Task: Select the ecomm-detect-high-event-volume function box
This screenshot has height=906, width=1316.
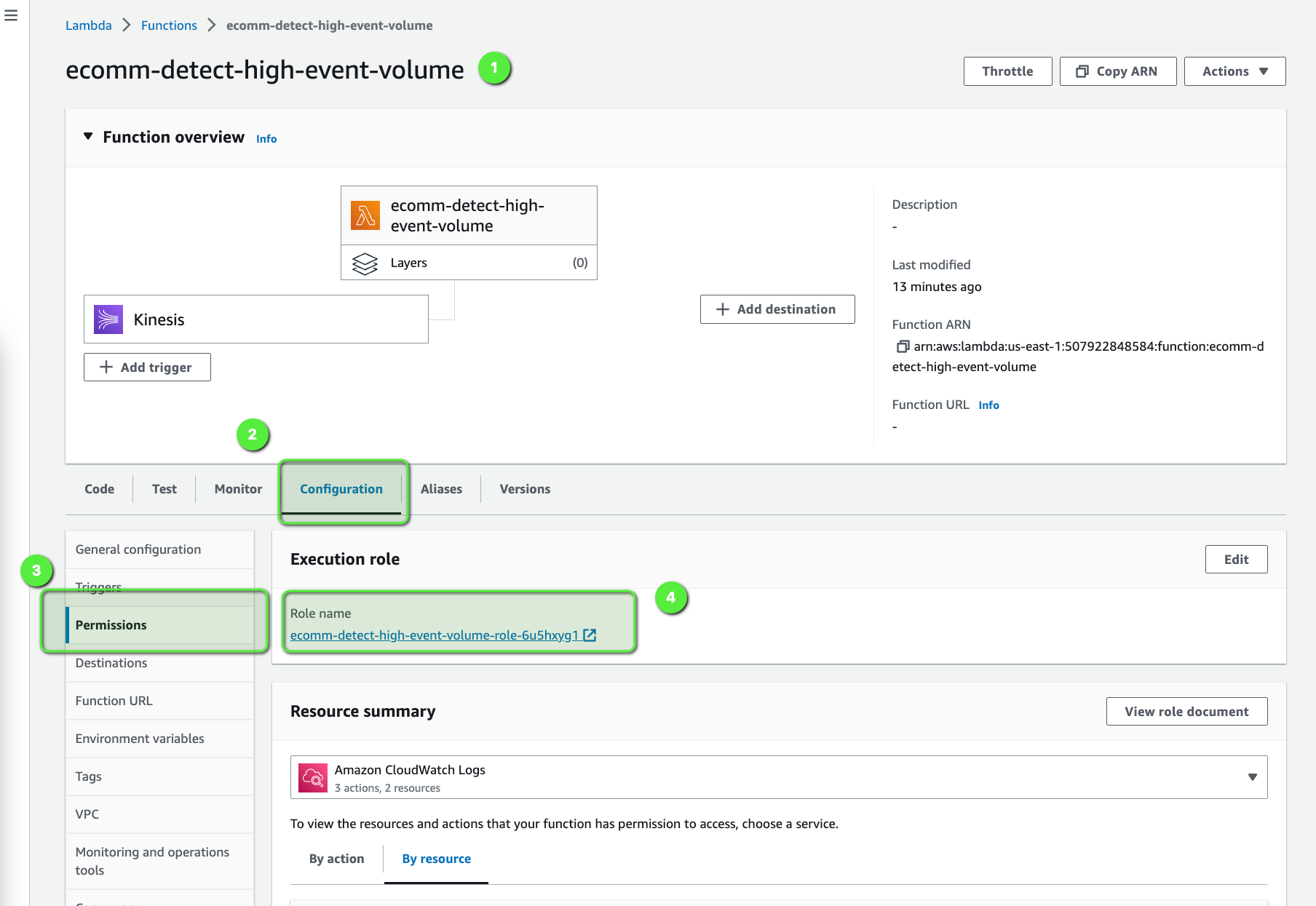Action: [x=469, y=215]
